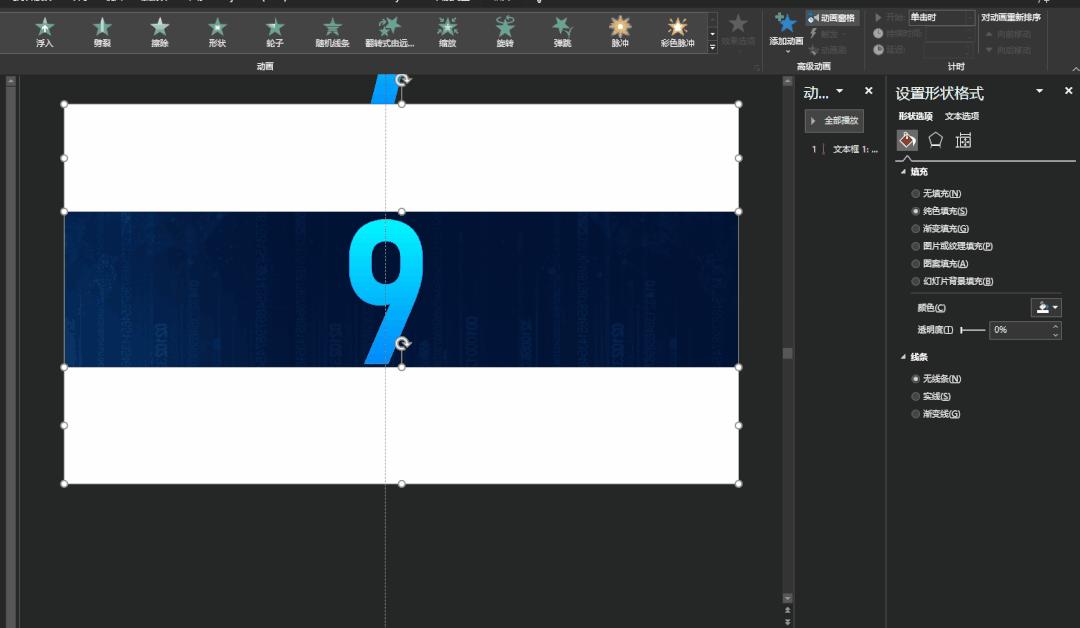Select 渐变填充 (Gradient Fill) option
The height and width of the screenshot is (628, 1080).
point(916,229)
